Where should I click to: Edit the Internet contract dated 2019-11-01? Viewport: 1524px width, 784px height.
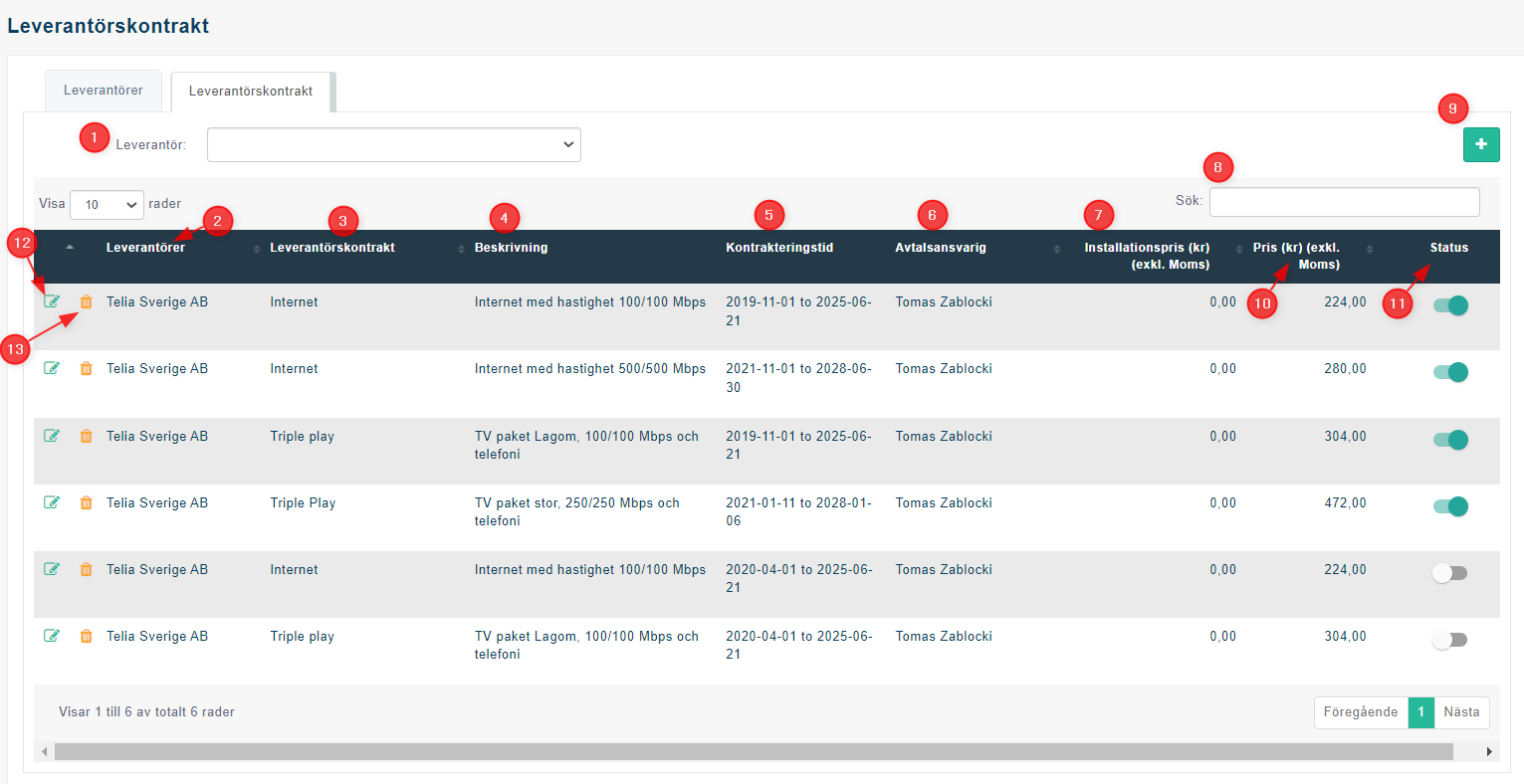coord(52,301)
